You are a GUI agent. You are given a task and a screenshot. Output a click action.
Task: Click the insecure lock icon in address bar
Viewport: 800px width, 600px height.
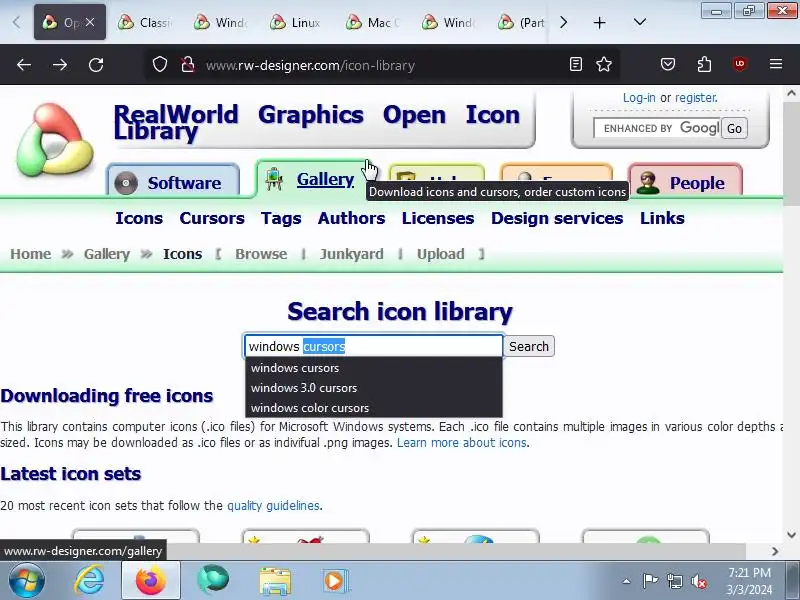[x=188, y=64]
